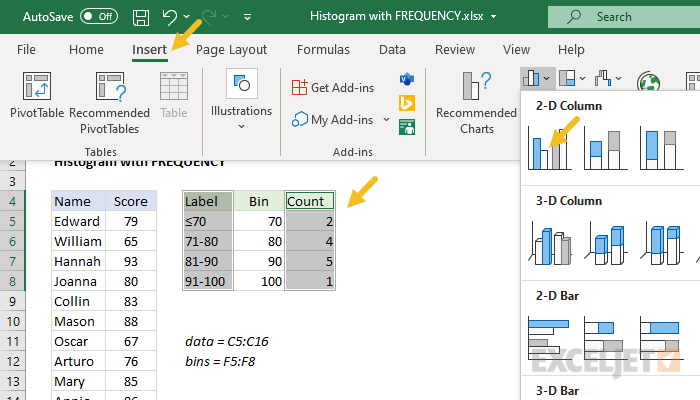Select the View tab
The image size is (700, 400).
point(516,50)
